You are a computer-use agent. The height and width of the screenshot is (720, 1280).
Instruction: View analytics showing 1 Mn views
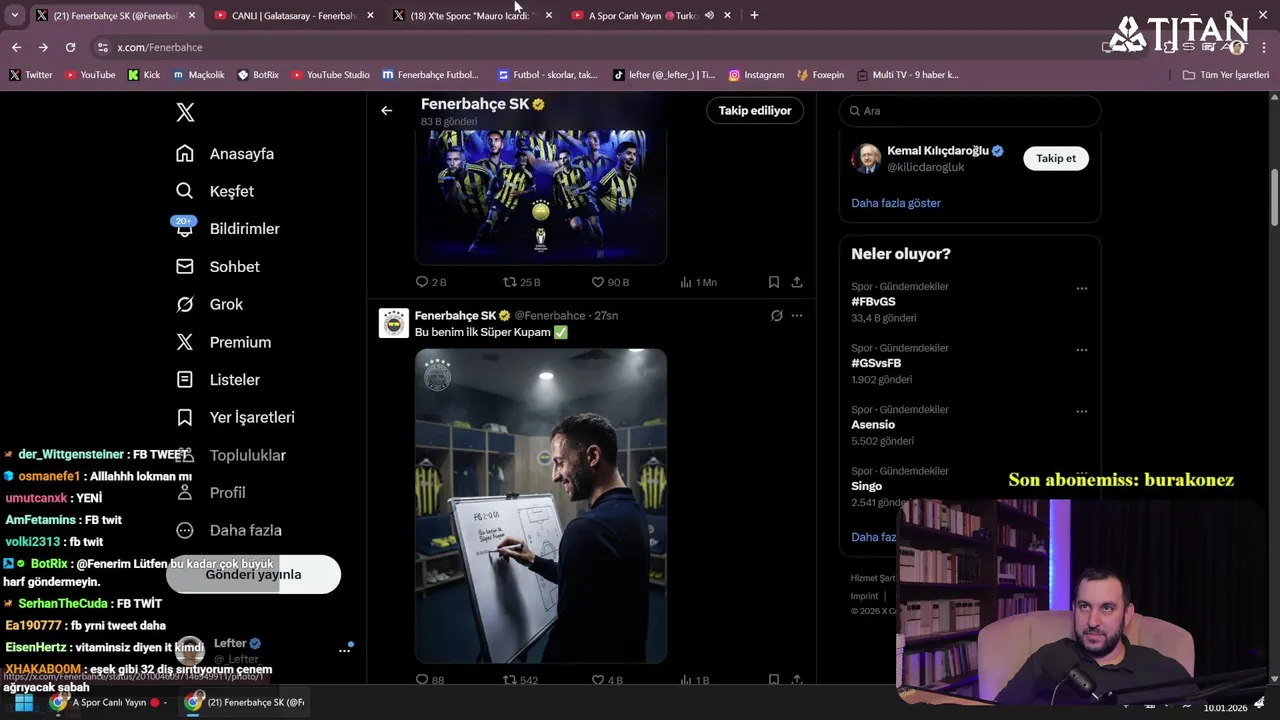[698, 282]
